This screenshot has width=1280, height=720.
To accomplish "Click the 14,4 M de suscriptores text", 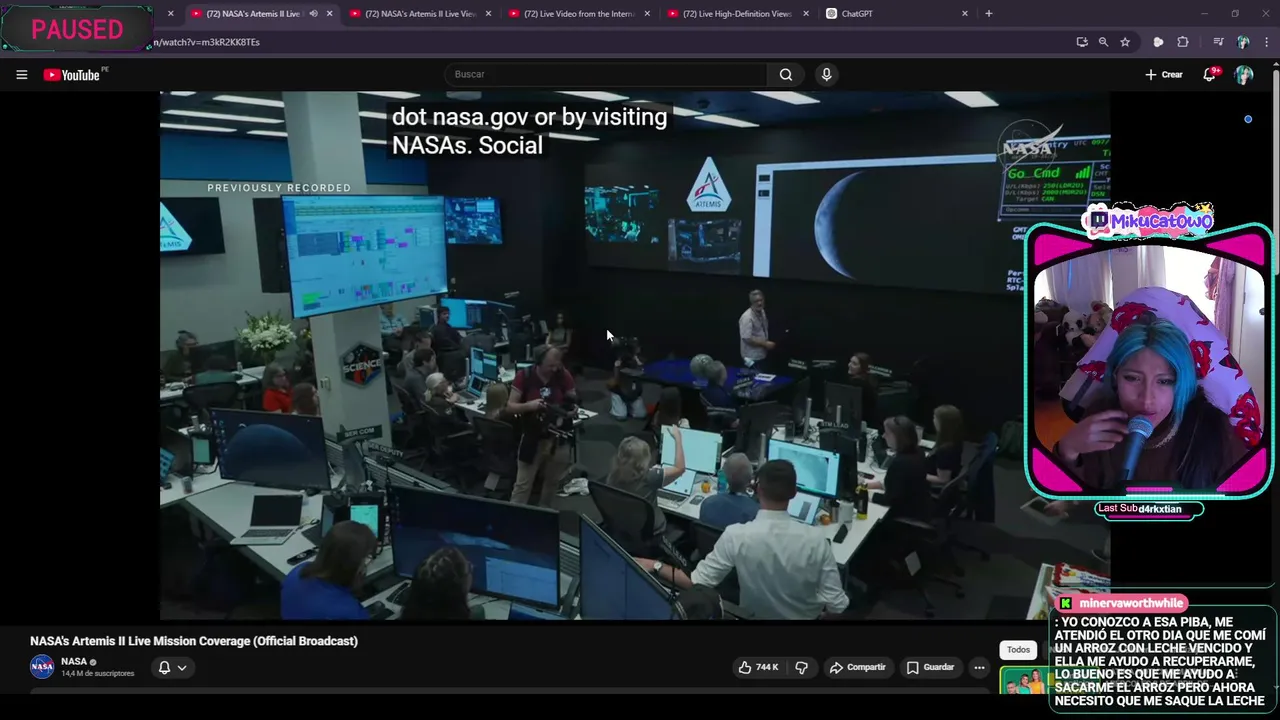I will point(98,674).
